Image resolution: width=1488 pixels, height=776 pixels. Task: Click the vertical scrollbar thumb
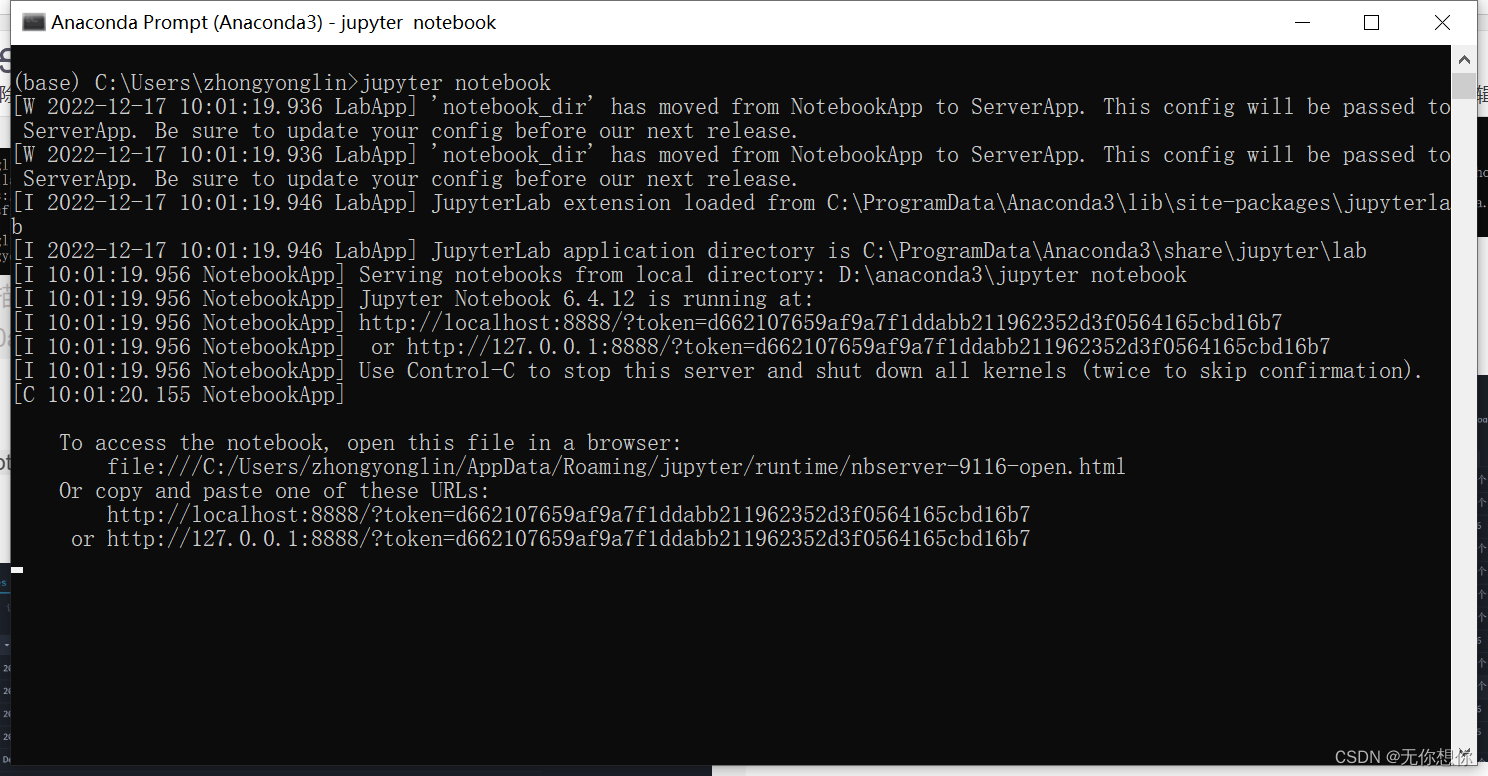point(1464,86)
